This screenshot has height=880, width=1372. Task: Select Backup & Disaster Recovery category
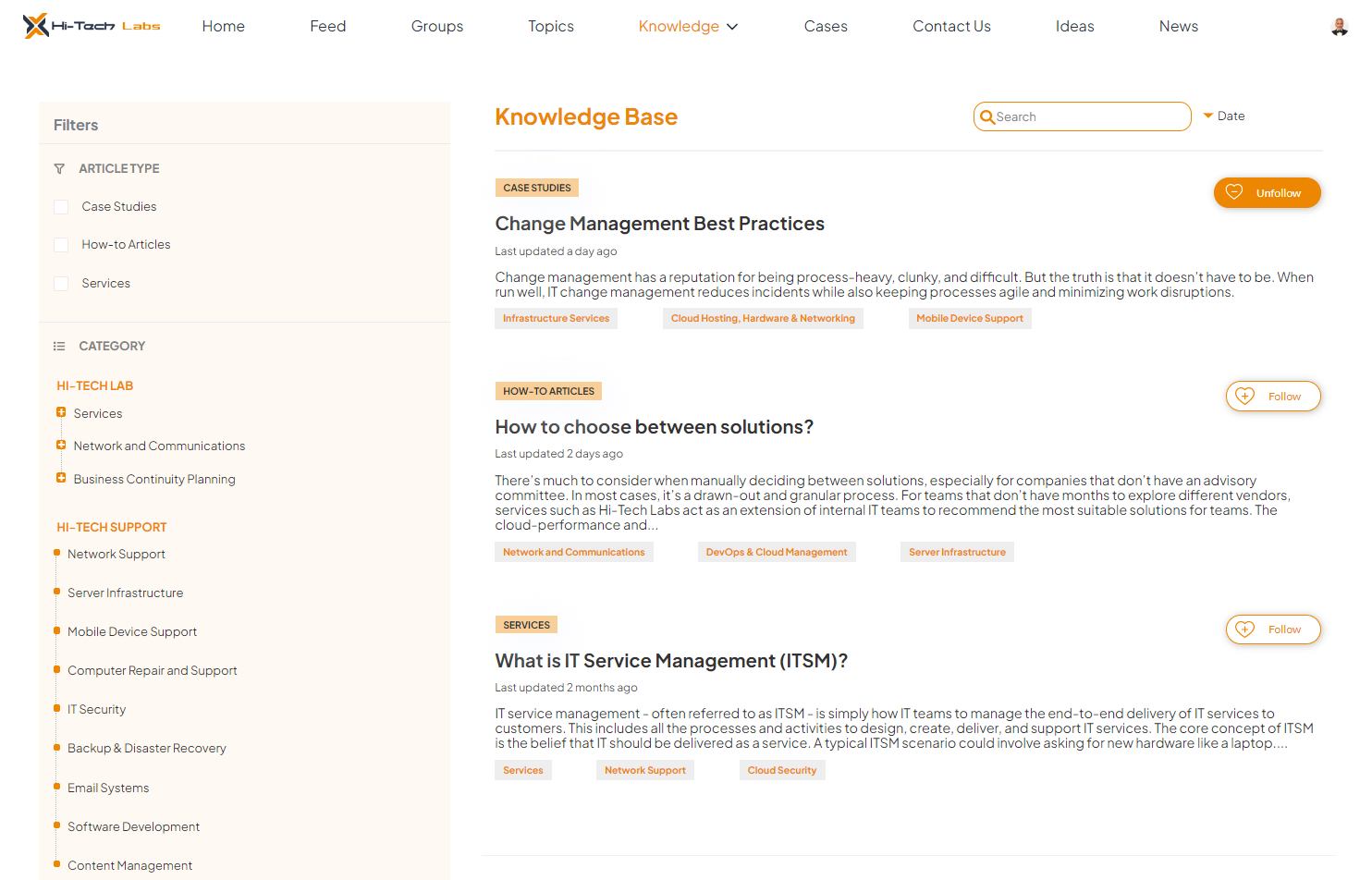[147, 748]
